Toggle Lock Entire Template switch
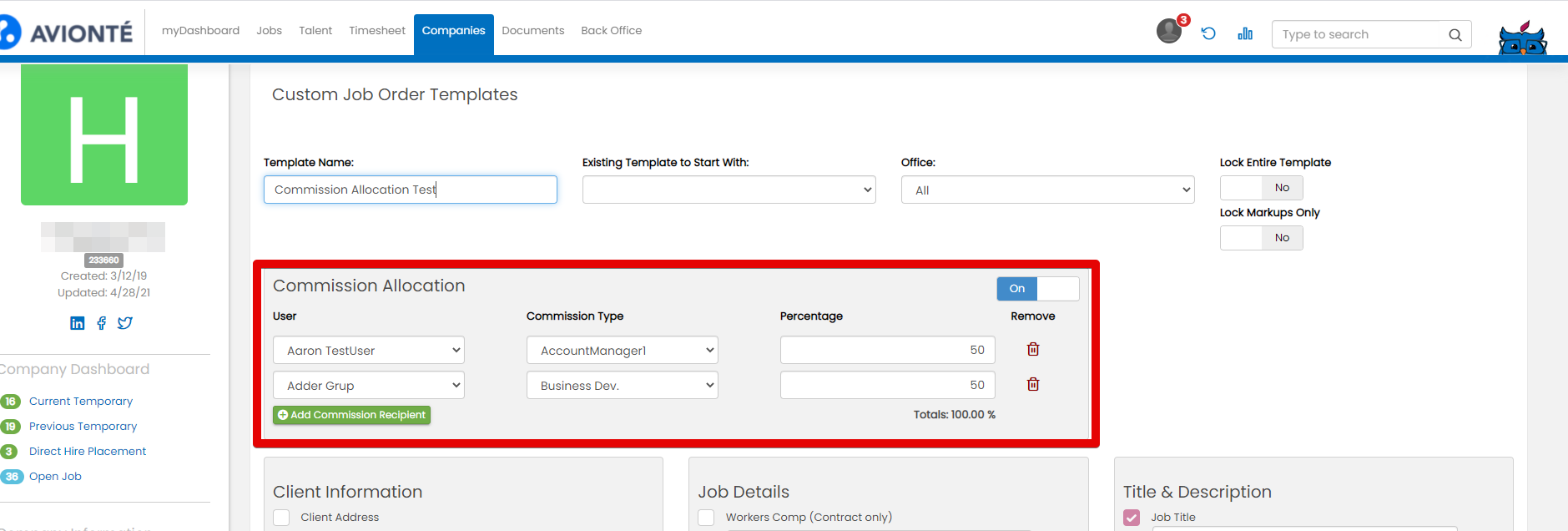Viewport: 1568px width, 531px height. (x=1261, y=188)
